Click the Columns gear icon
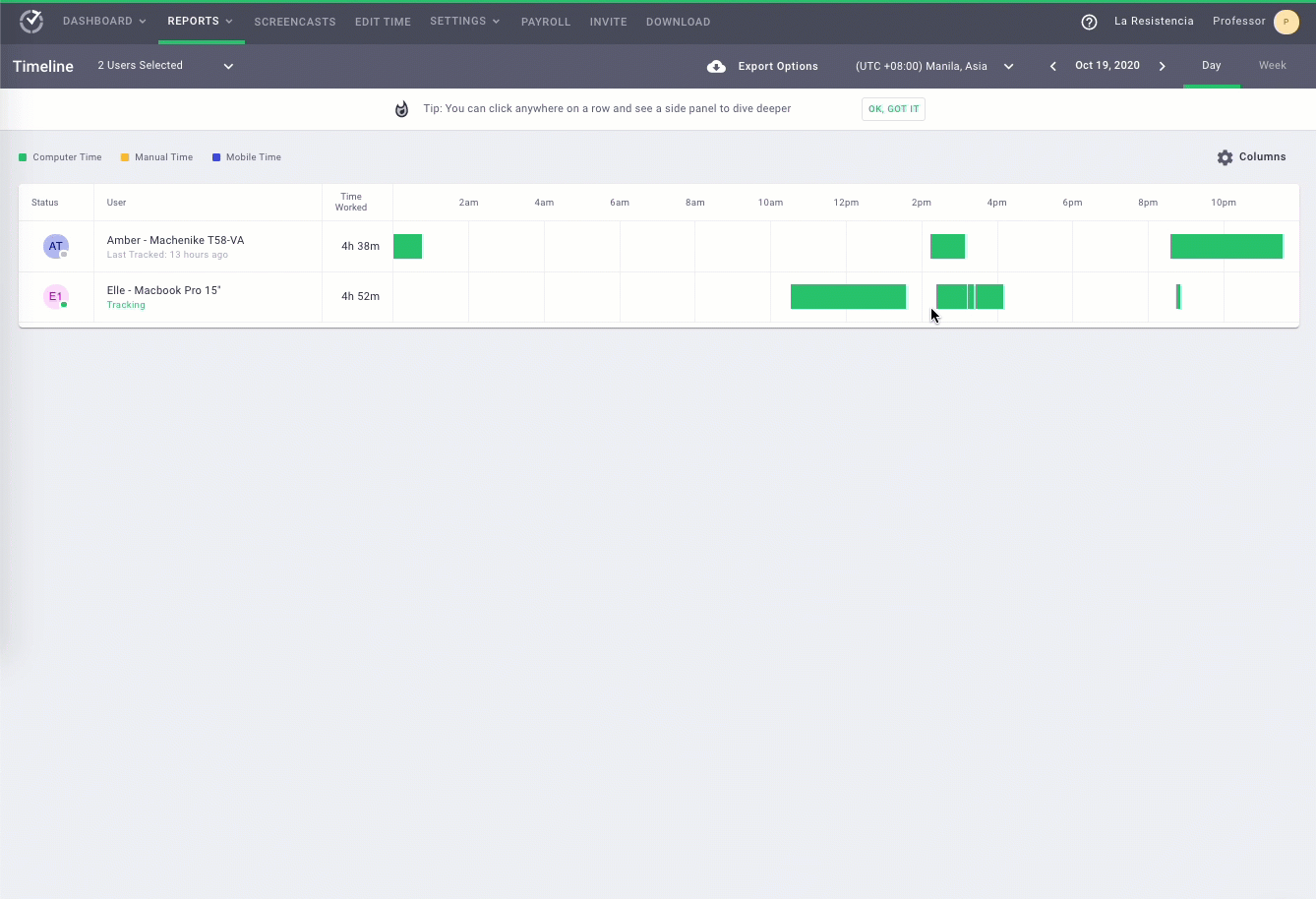The image size is (1316, 899). pyautogui.click(x=1225, y=157)
